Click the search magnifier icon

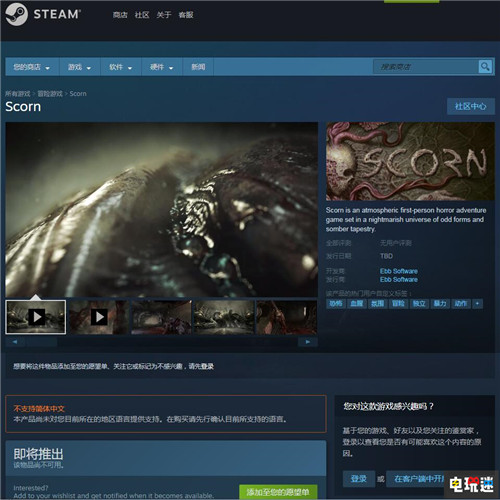(485, 67)
